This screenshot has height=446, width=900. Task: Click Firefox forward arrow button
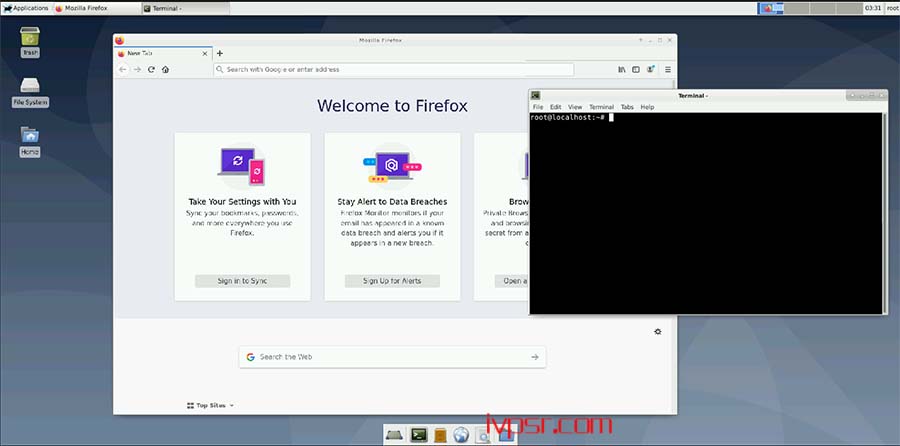click(x=137, y=69)
